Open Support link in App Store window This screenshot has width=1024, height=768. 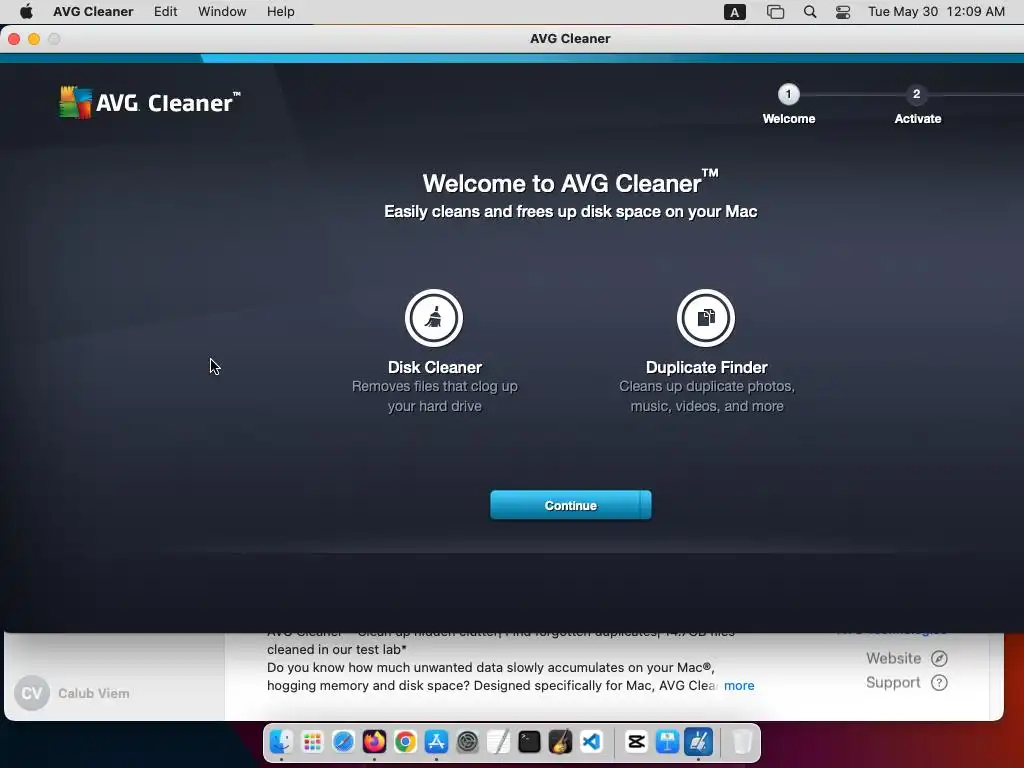click(x=893, y=682)
